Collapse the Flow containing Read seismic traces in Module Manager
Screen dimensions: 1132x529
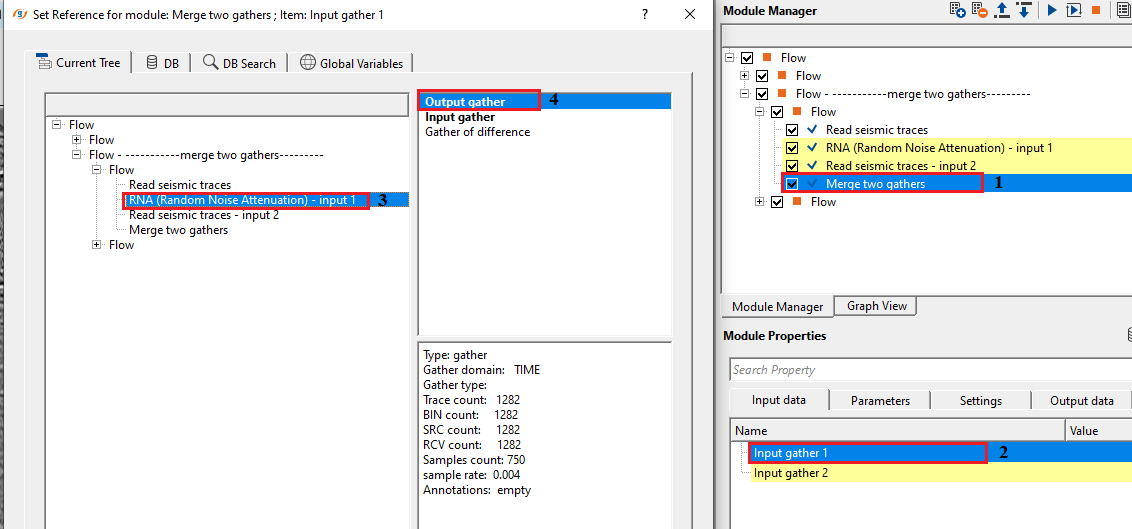tap(760, 112)
